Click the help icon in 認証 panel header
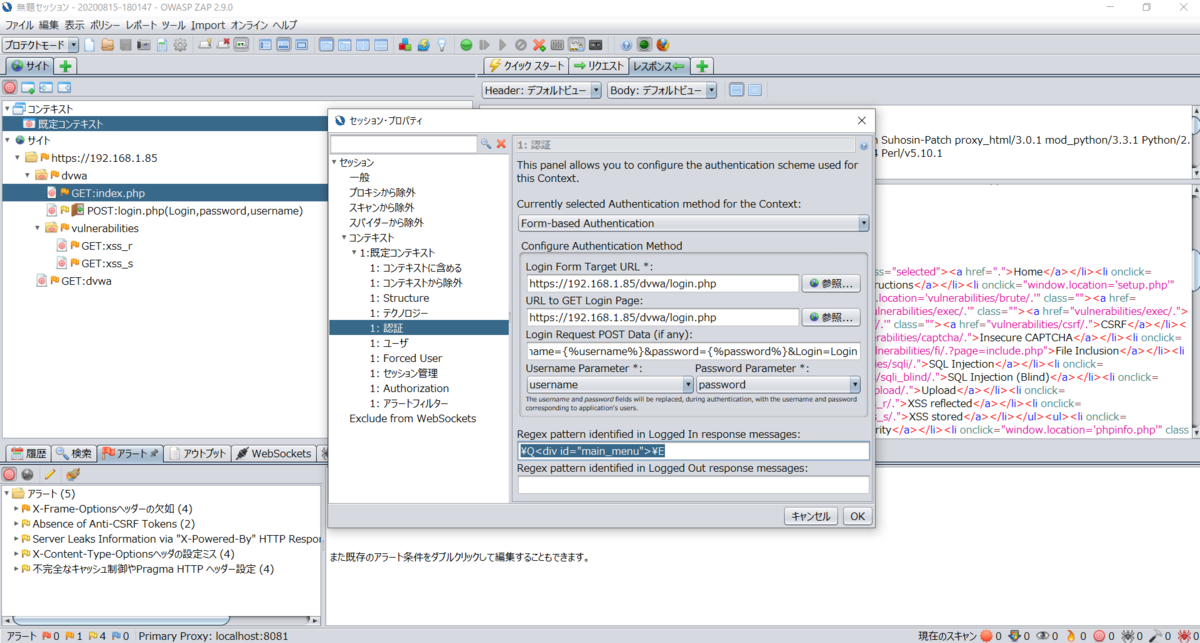Screen dimensions: 1200x643 (x=863, y=145)
